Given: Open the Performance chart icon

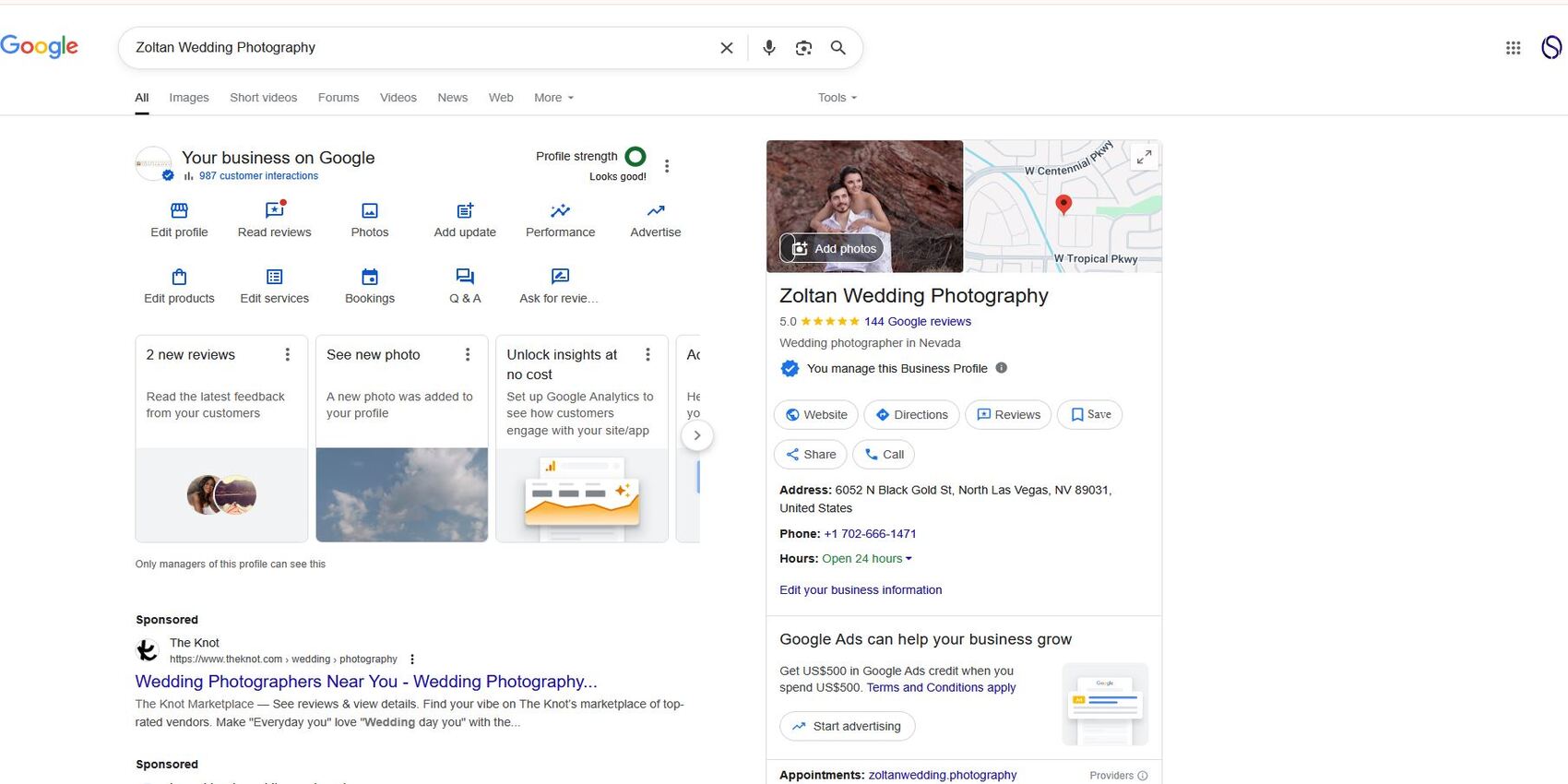Looking at the screenshot, I should [x=560, y=211].
